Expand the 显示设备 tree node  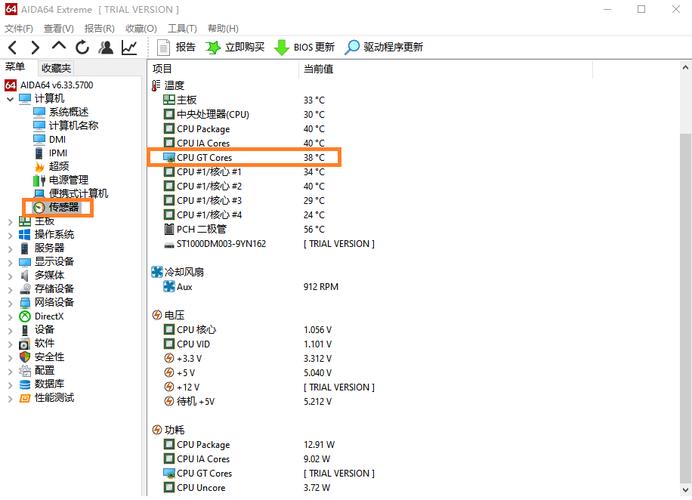click(x=10, y=263)
